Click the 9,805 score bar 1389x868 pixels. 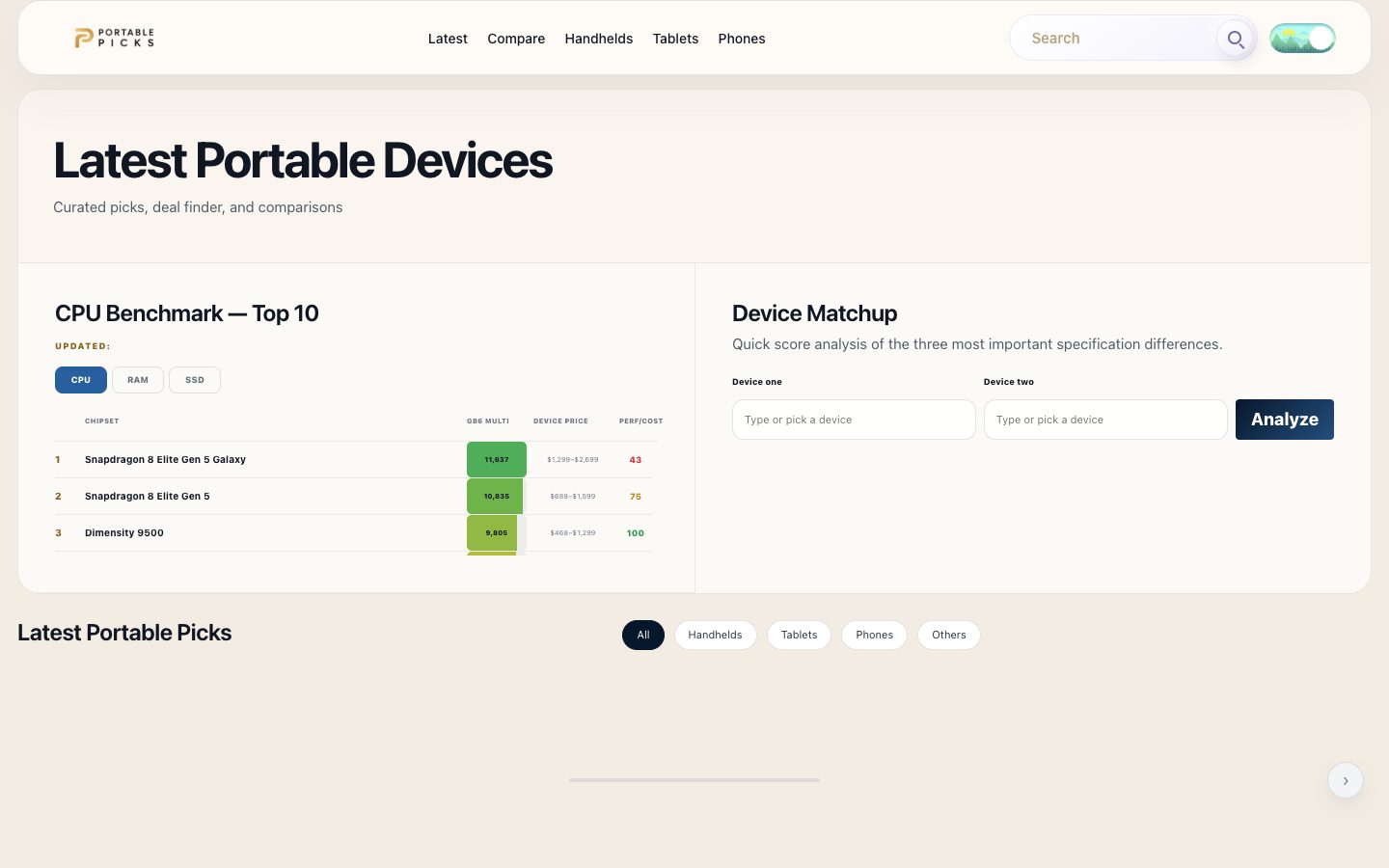click(x=492, y=533)
